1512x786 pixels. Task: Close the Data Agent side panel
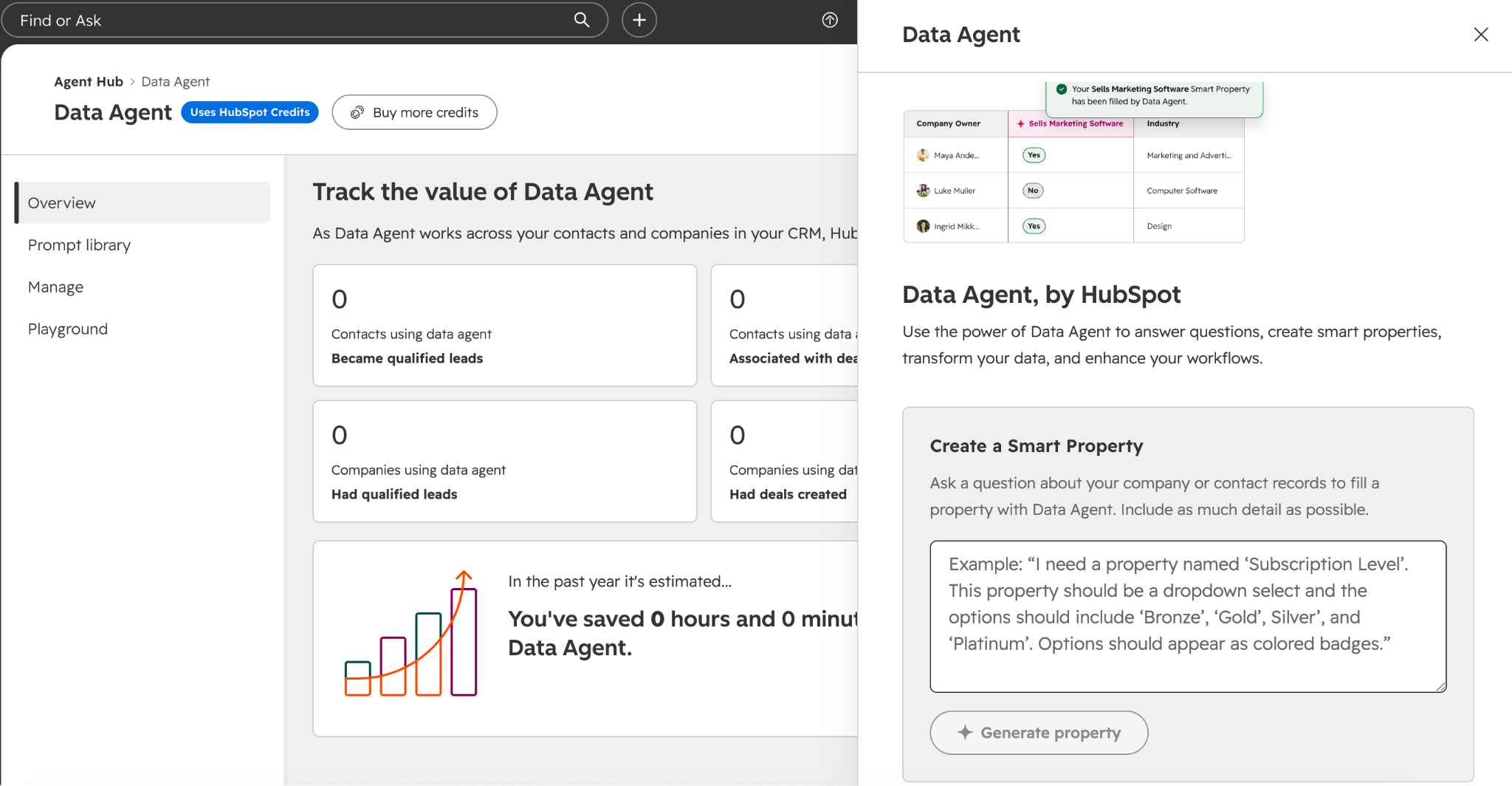point(1480,35)
